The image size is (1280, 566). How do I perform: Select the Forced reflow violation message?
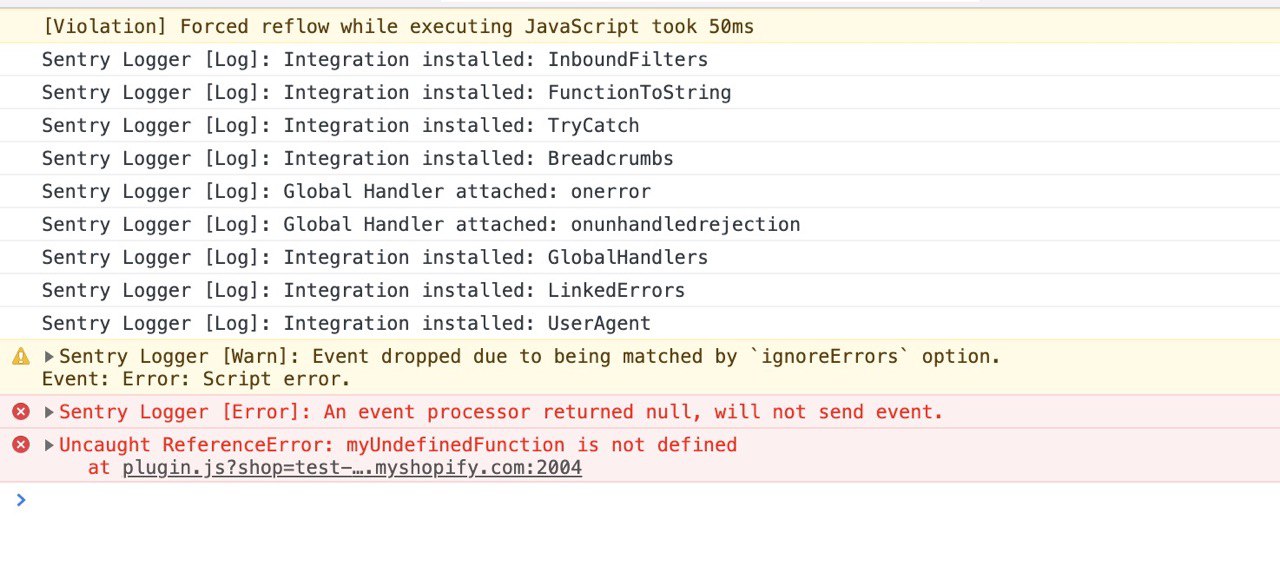[x=640, y=27]
